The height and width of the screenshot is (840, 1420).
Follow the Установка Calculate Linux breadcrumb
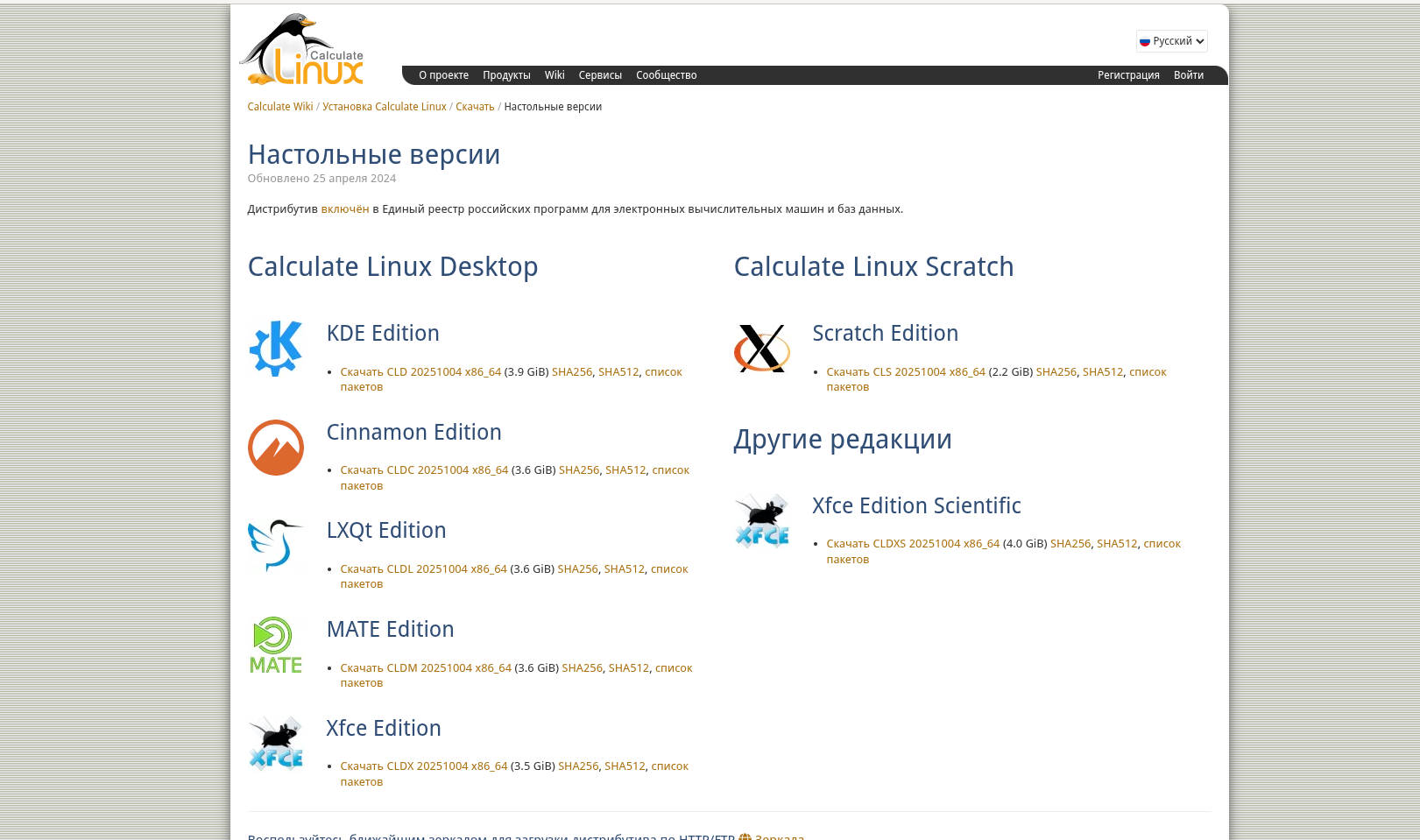(385, 107)
